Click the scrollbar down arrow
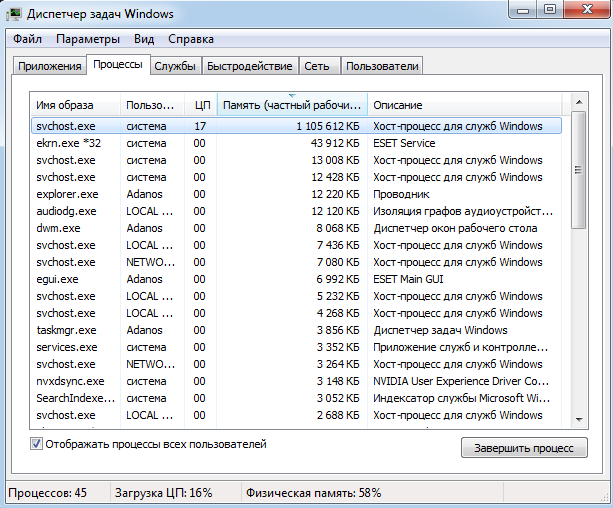 tap(578, 419)
